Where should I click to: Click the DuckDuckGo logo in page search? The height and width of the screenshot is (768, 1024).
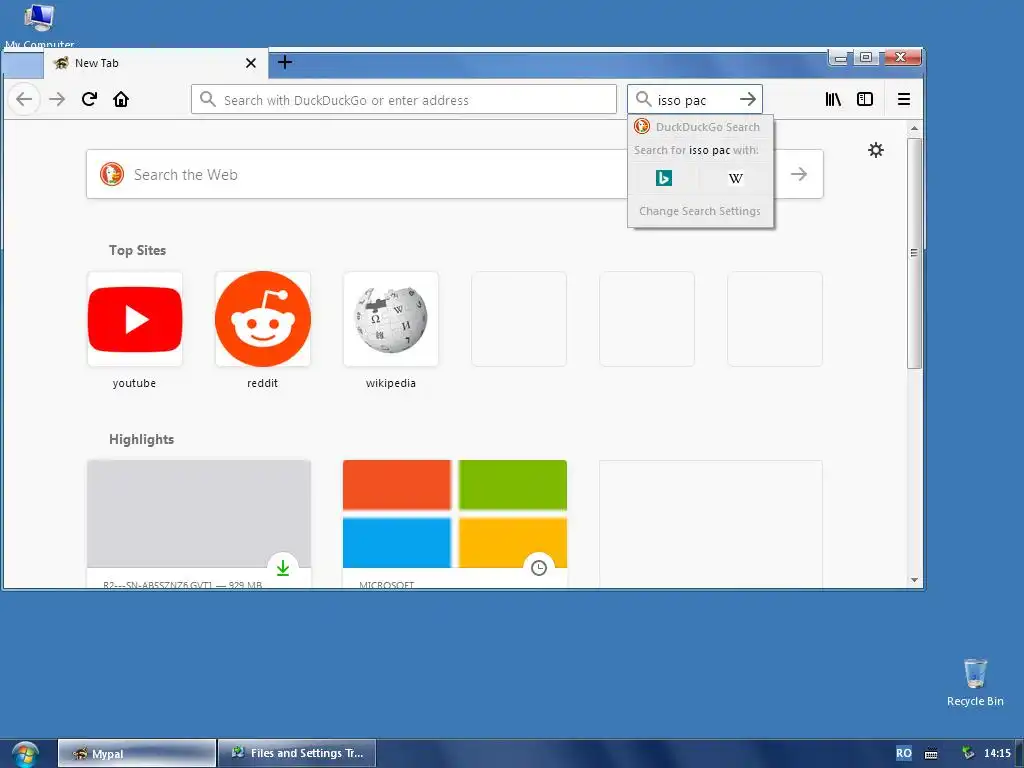112,174
